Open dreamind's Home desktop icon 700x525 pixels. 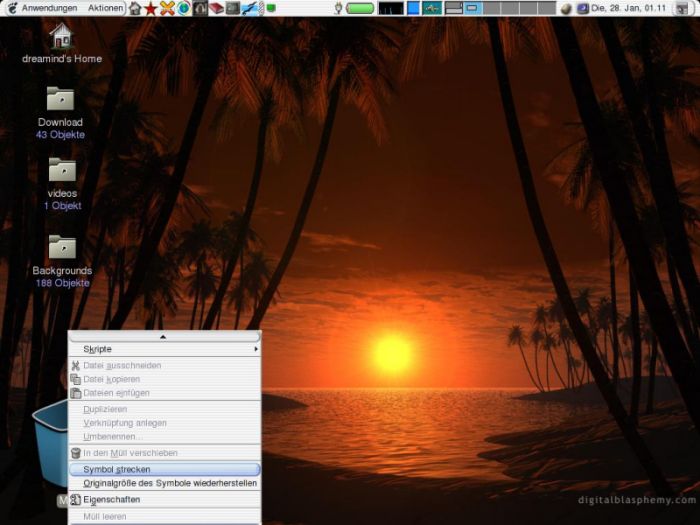click(62, 43)
